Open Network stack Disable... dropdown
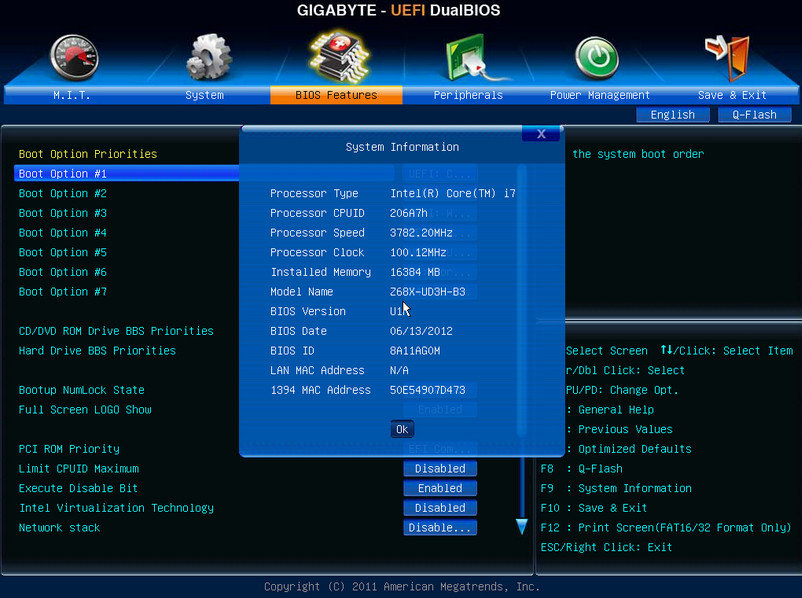 pos(440,528)
